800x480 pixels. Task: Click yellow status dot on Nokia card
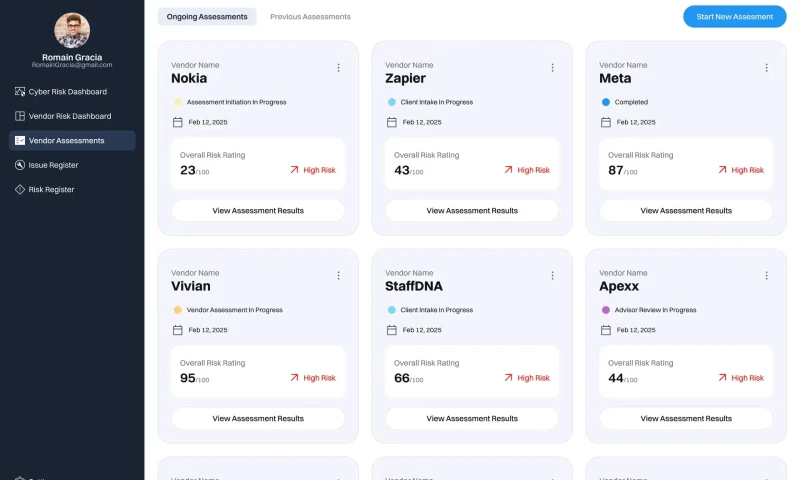tap(178, 102)
